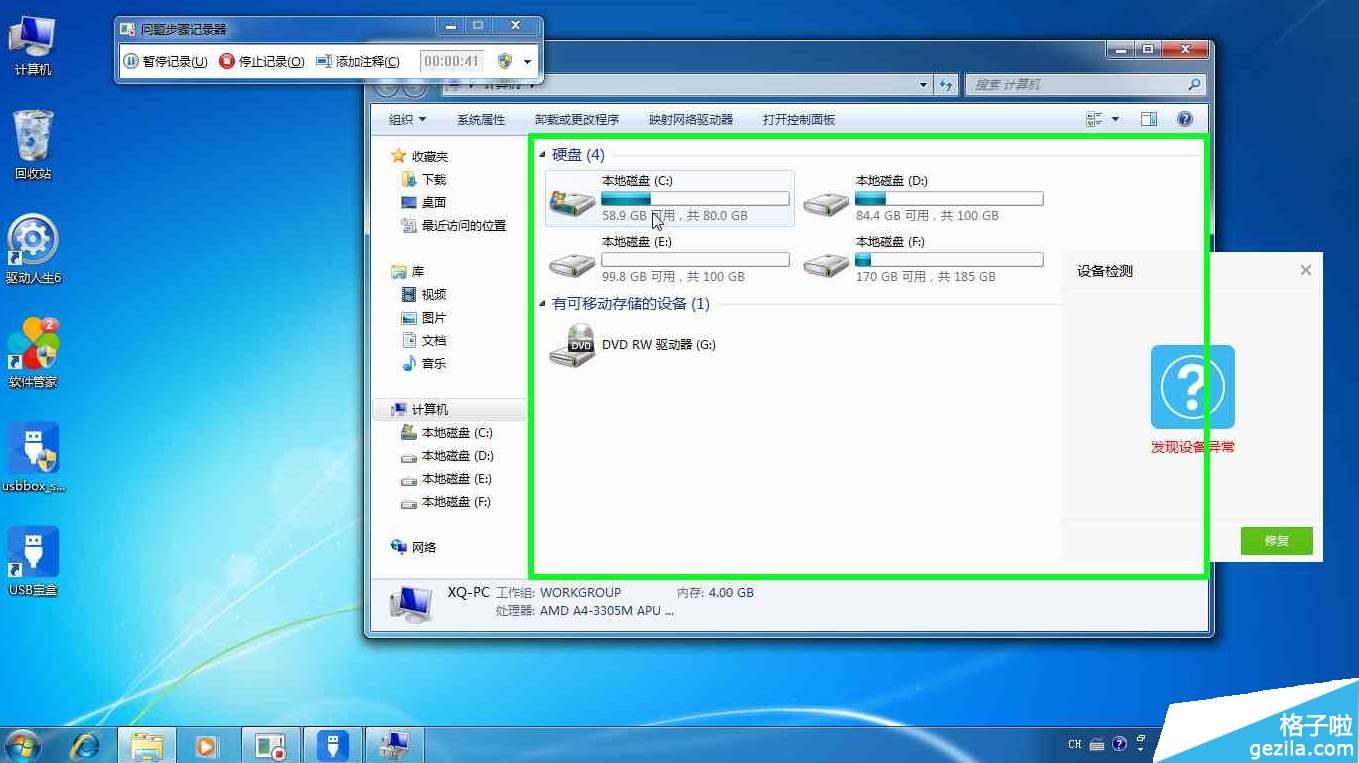1359x763 pixels.
Task: Launch Internet Explorer from the taskbar
Action: 86,745
